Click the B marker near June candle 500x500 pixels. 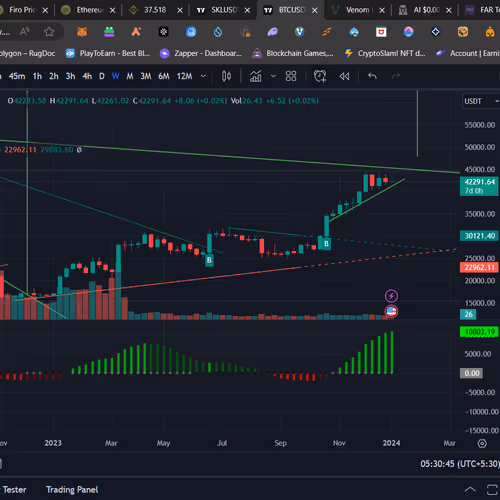[x=209, y=260]
